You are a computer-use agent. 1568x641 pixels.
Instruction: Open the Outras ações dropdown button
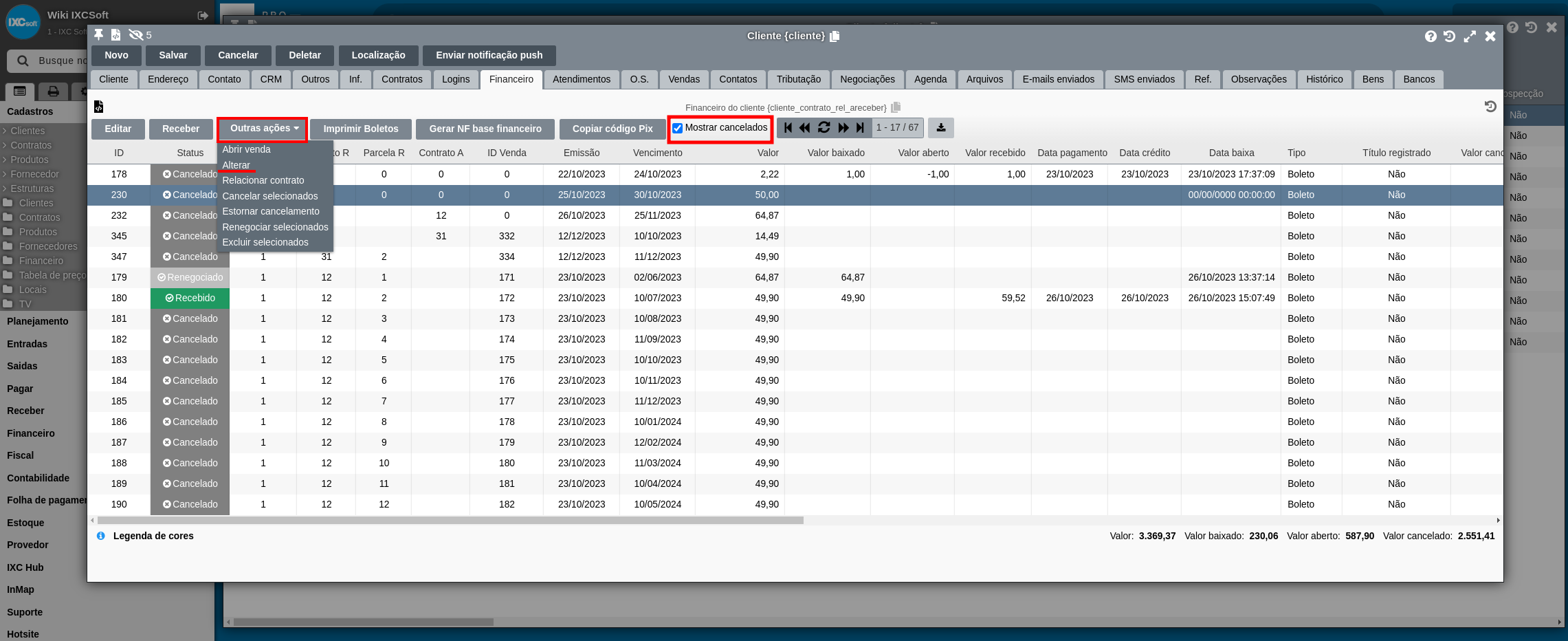(263, 129)
